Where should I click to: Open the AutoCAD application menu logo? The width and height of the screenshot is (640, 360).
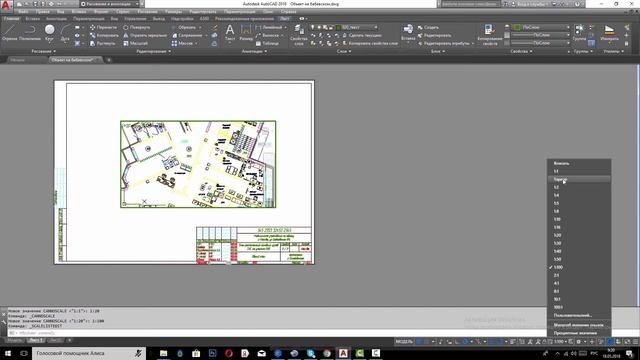tap(6, 5)
